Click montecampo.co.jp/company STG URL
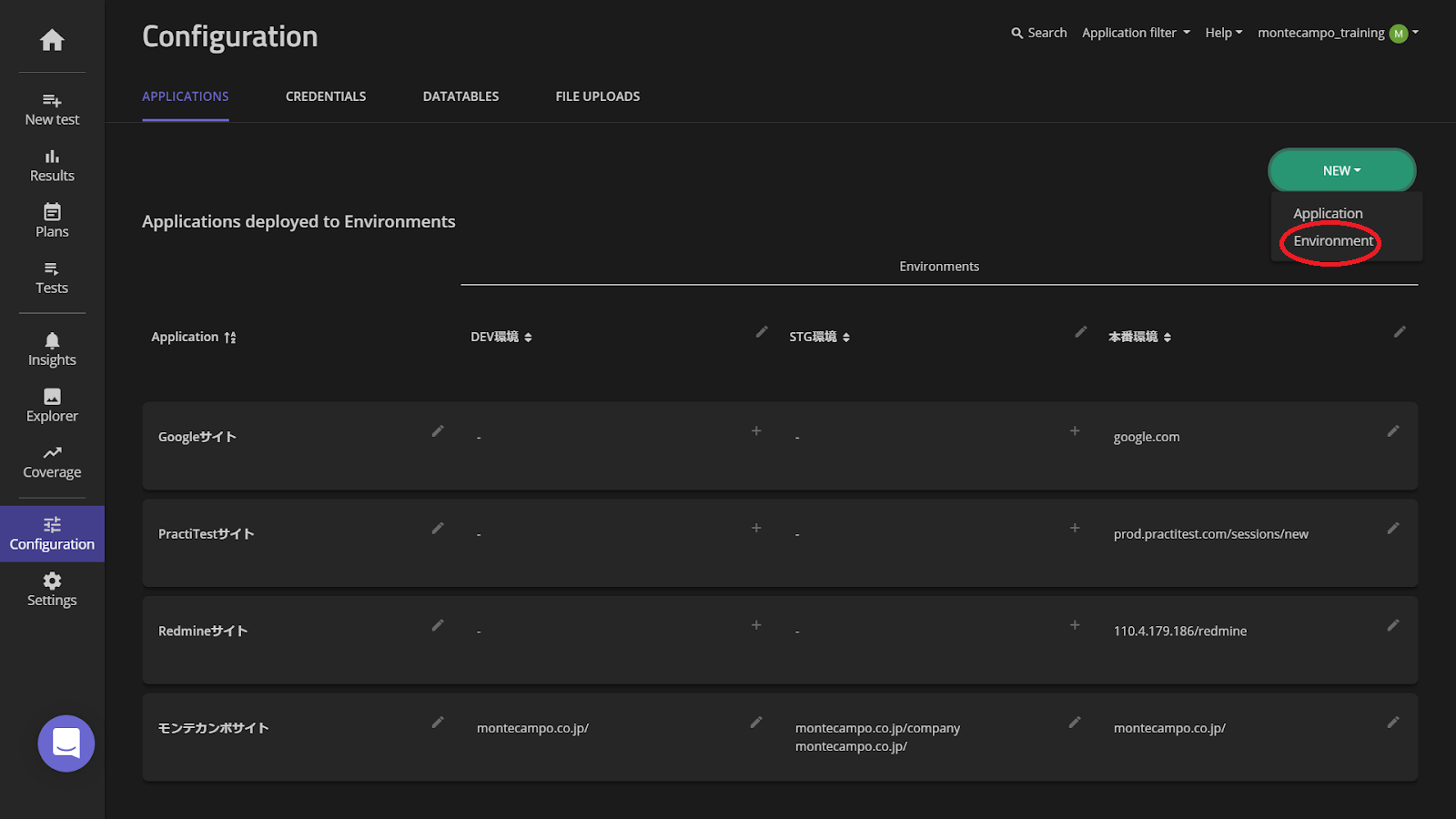The height and width of the screenshot is (819, 1456). [877, 728]
